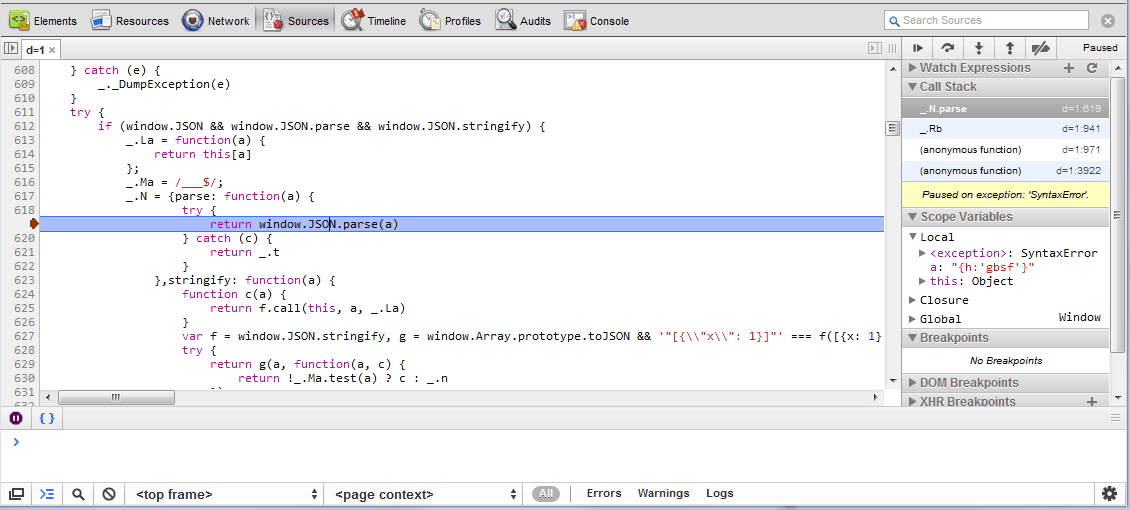This screenshot has height=510, width=1130.
Task: Switch to the Audits panel
Action: coord(522,21)
